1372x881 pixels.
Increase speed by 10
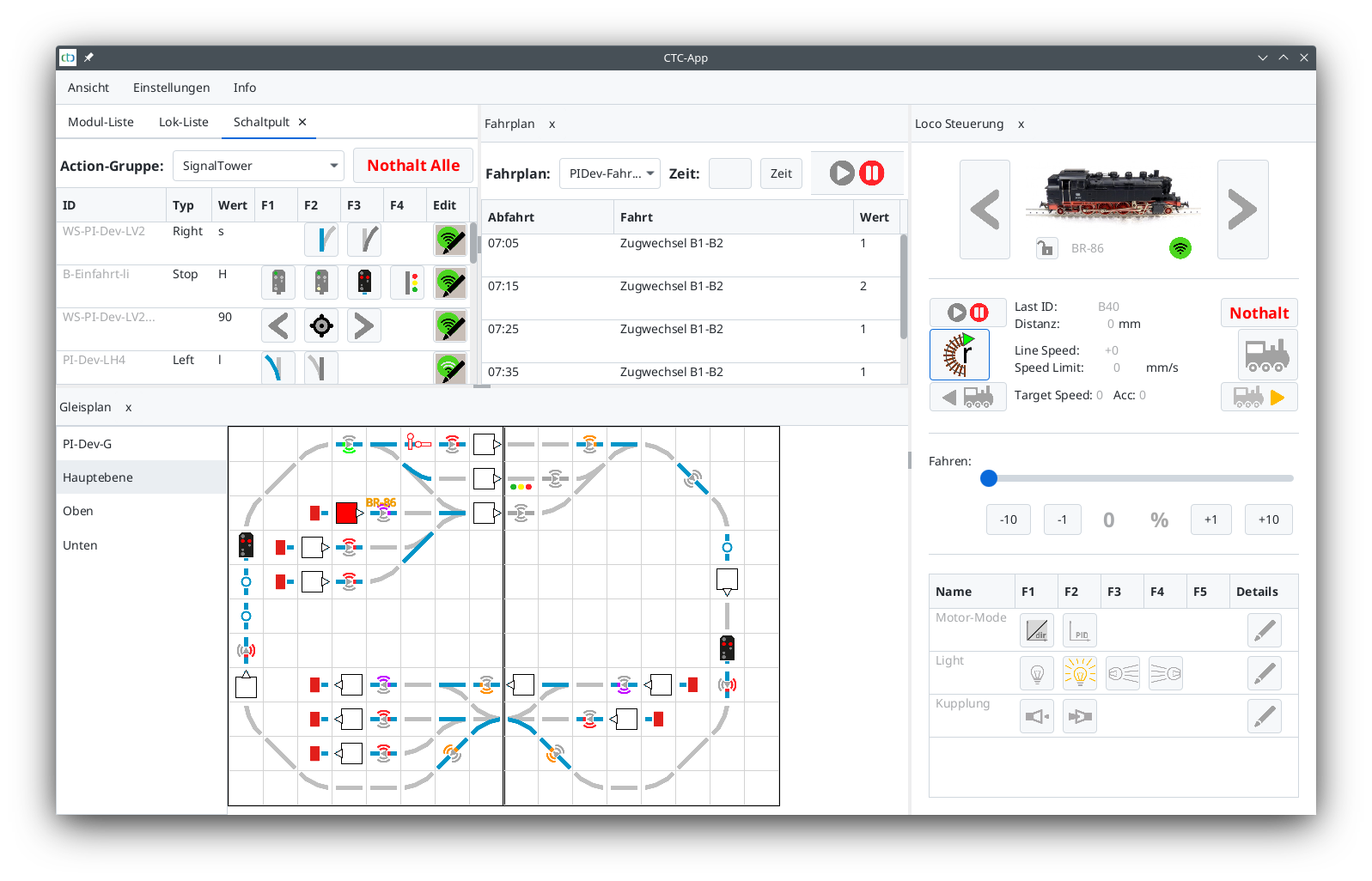(x=1269, y=519)
